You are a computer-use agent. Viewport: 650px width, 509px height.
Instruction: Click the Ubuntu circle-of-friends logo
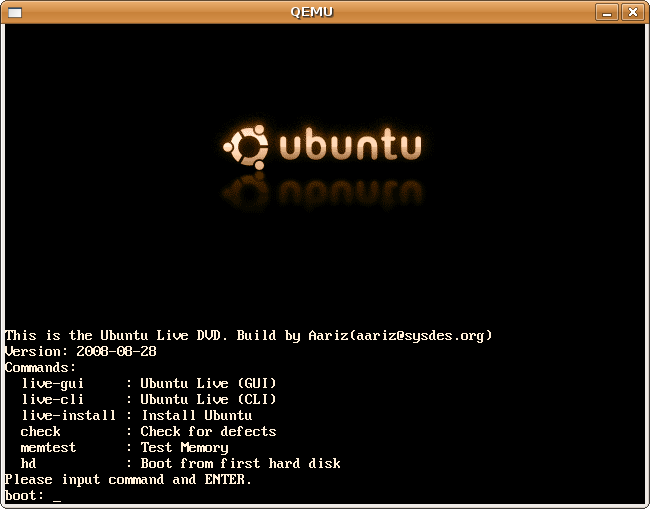click(x=246, y=147)
